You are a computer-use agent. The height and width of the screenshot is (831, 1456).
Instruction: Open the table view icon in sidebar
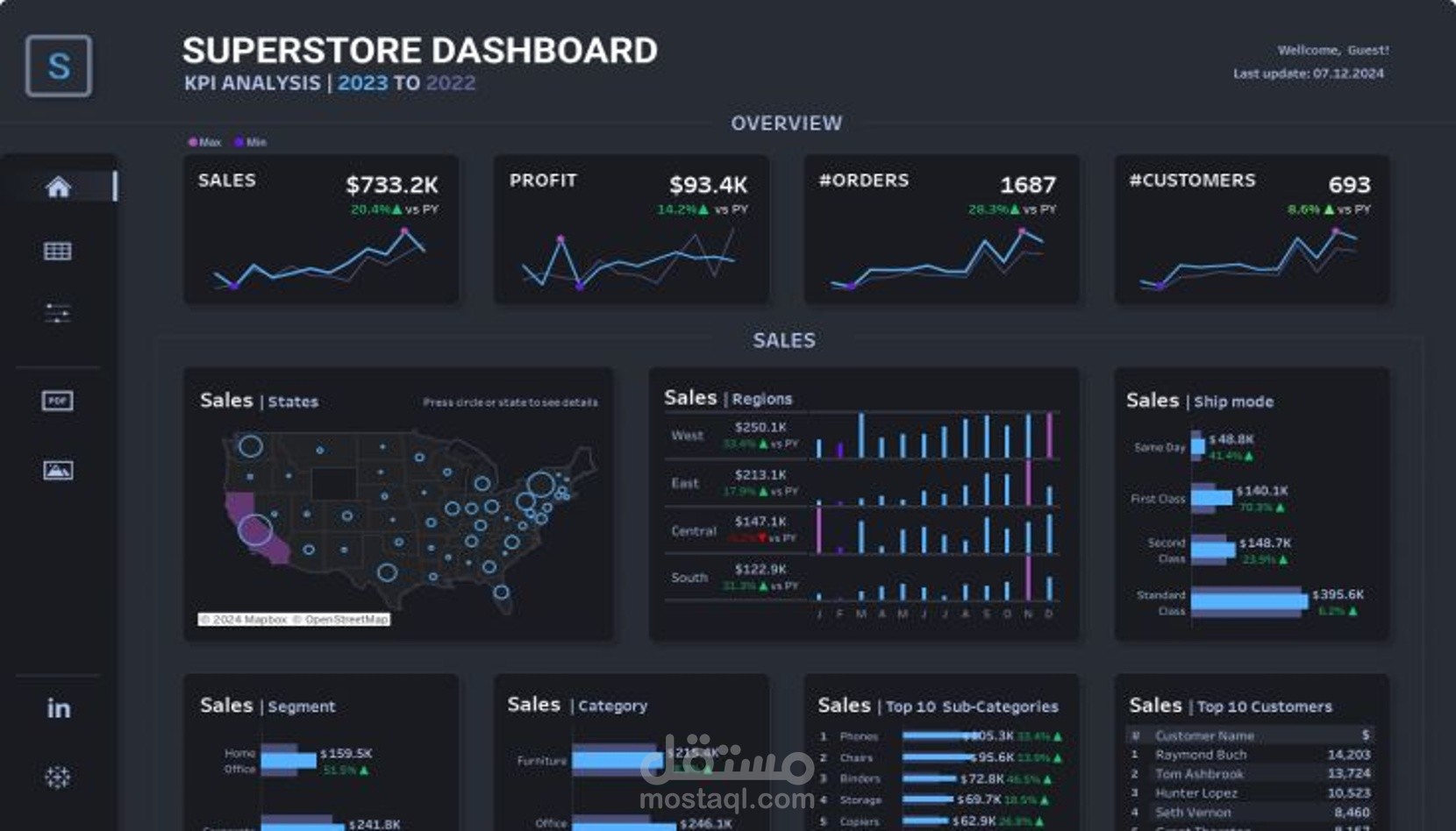coord(58,252)
